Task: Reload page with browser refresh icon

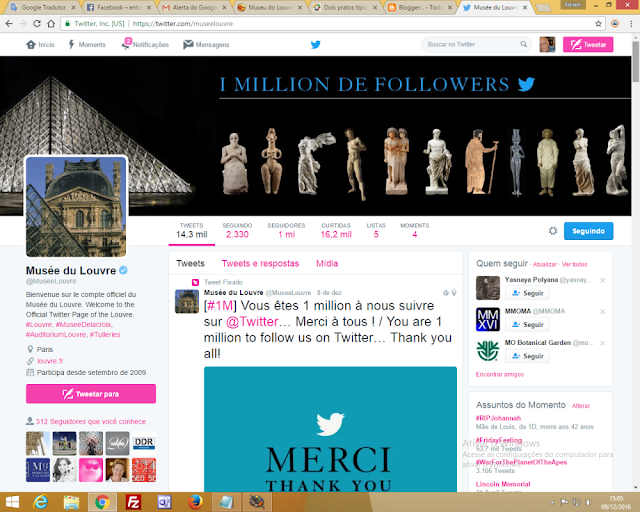Action: point(37,24)
